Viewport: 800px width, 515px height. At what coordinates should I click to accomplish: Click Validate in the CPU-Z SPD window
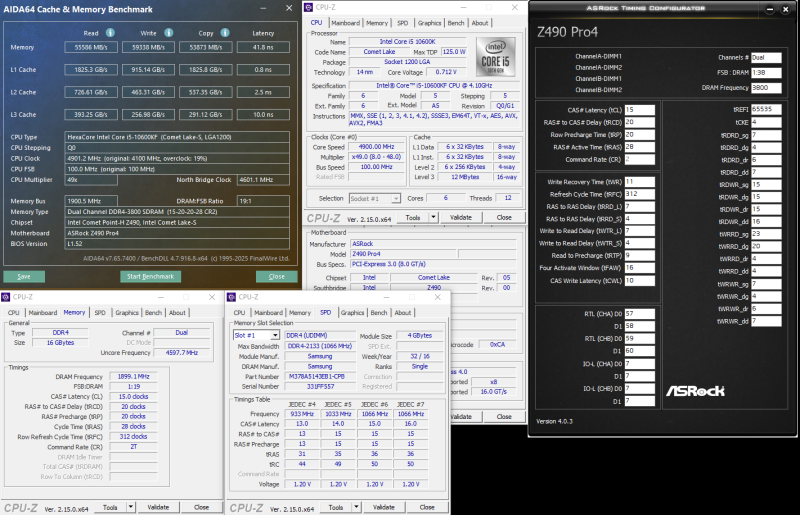384,507
